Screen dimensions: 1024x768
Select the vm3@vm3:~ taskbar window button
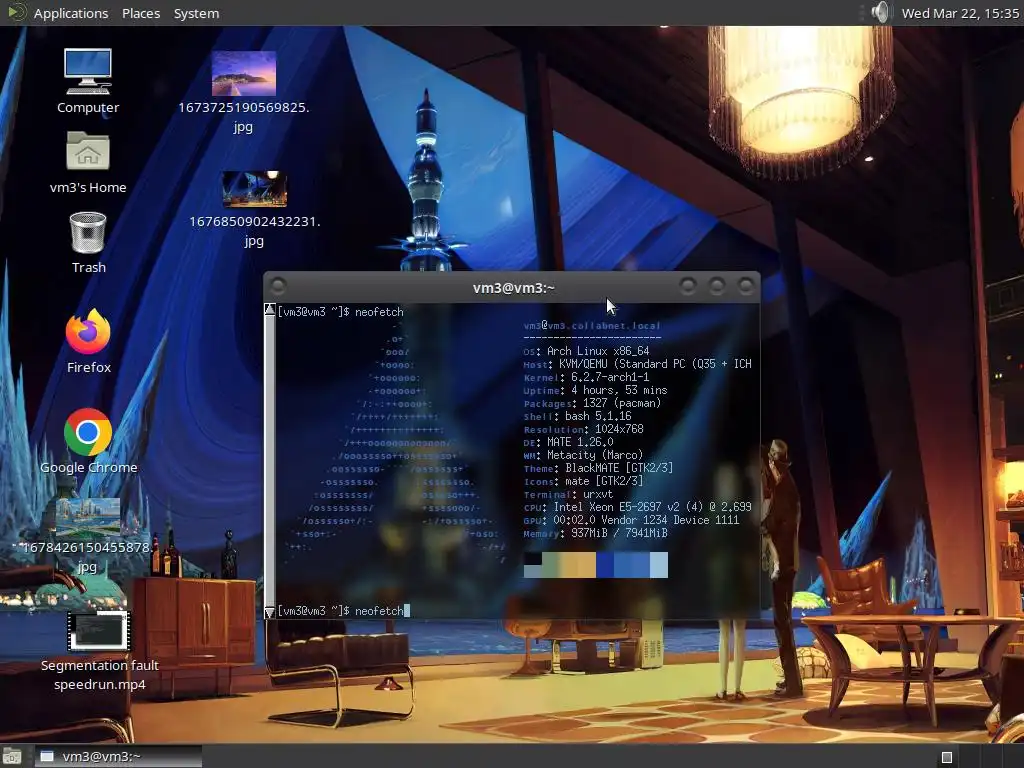click(x=118, y=756)
